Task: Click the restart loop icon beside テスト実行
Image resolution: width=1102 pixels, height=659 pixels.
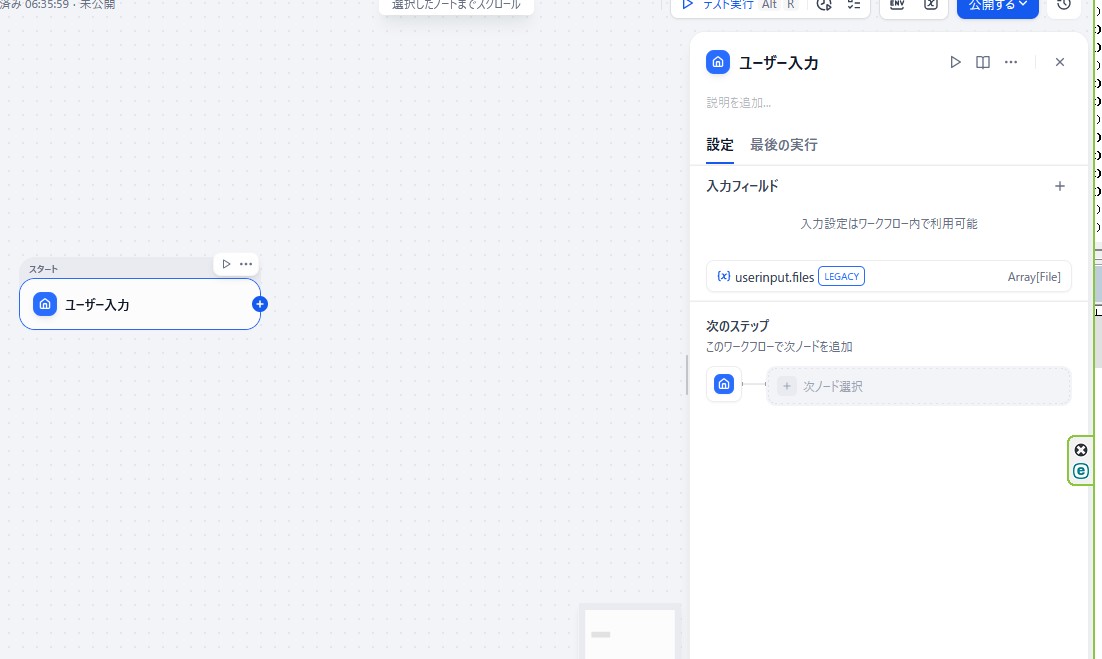Action: click(x=823, y=6)
